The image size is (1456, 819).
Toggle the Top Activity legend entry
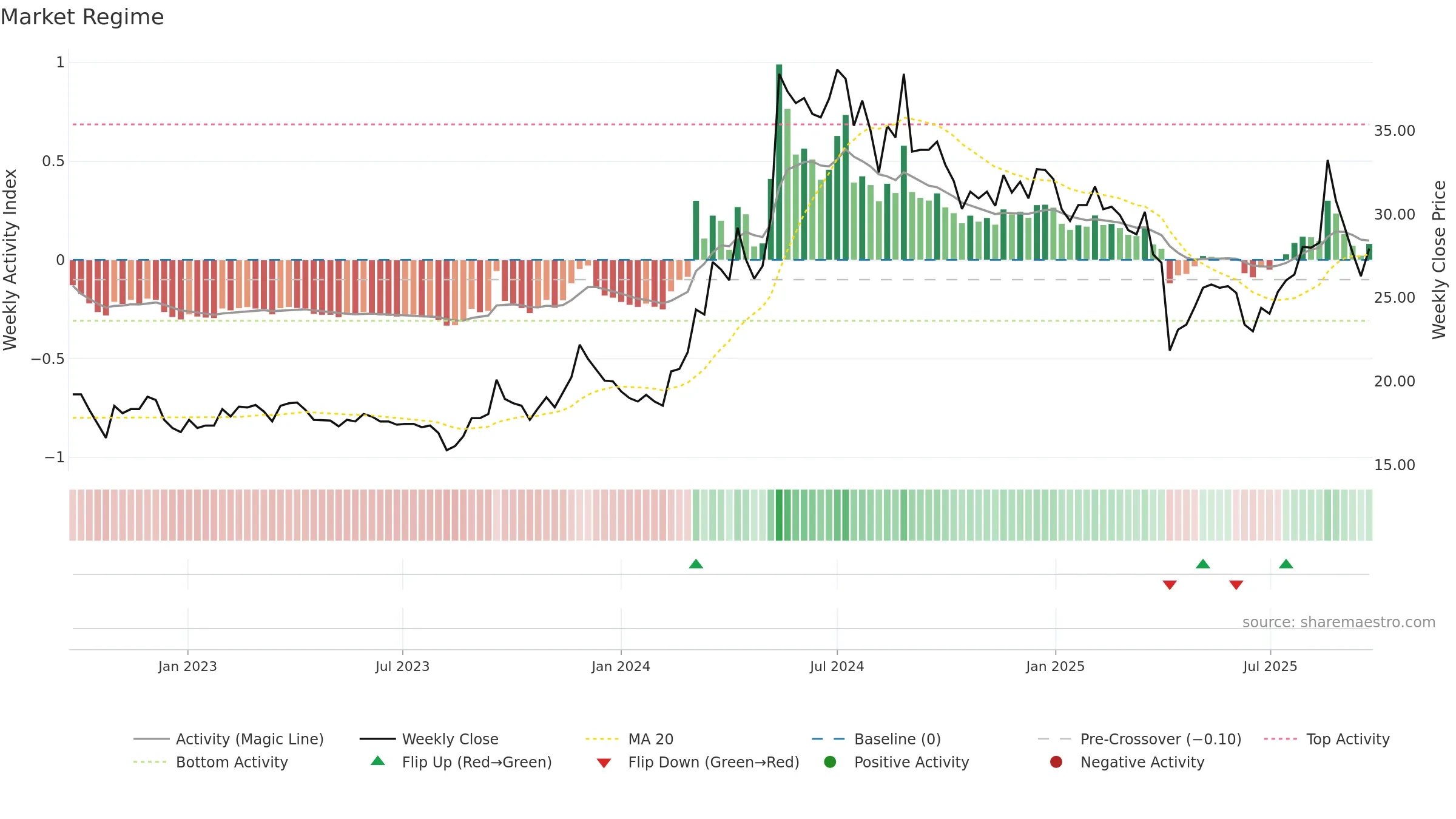[x=1327, y=739]
